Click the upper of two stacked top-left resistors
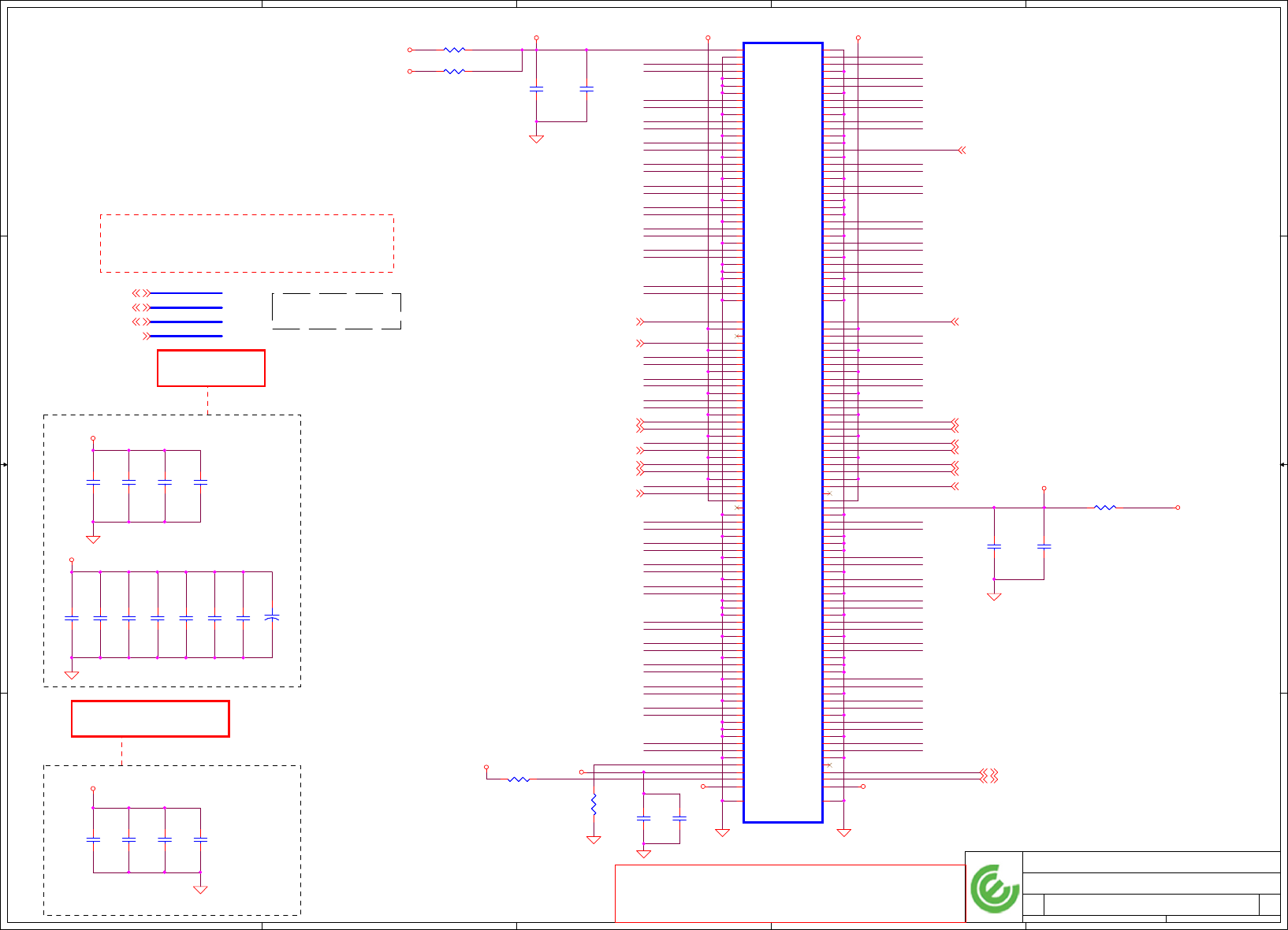 (455, 50)
